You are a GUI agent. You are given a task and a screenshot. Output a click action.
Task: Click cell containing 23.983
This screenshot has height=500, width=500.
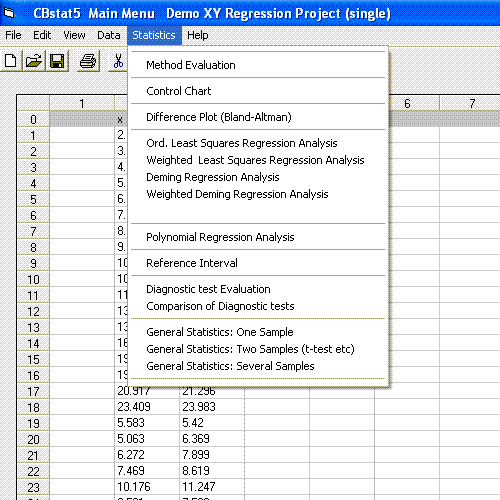click(x=212, y=407)
